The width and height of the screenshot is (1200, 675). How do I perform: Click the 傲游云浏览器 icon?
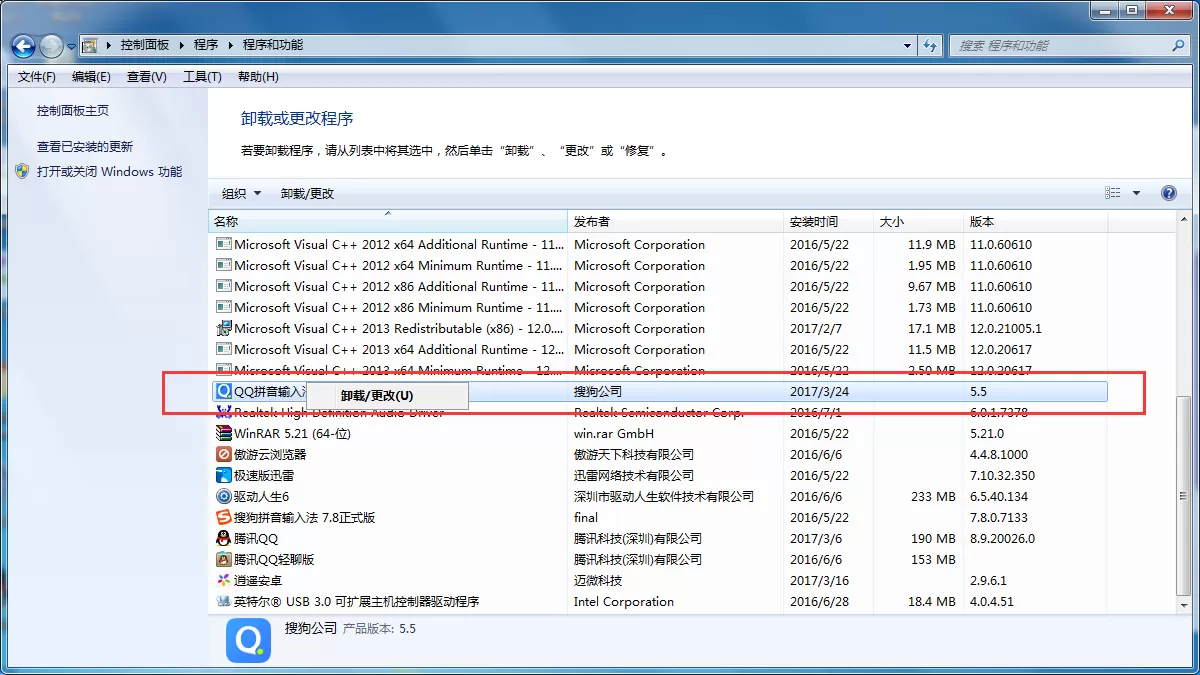224,455
